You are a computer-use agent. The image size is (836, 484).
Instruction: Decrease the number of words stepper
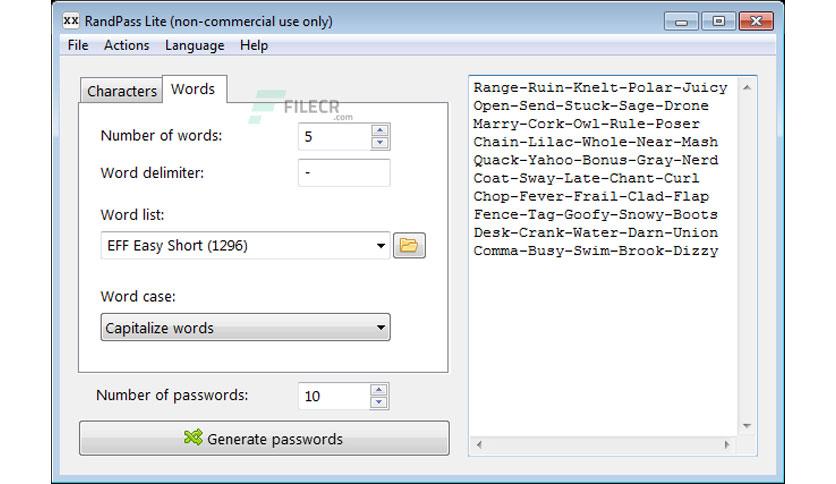tap(380, 143)
